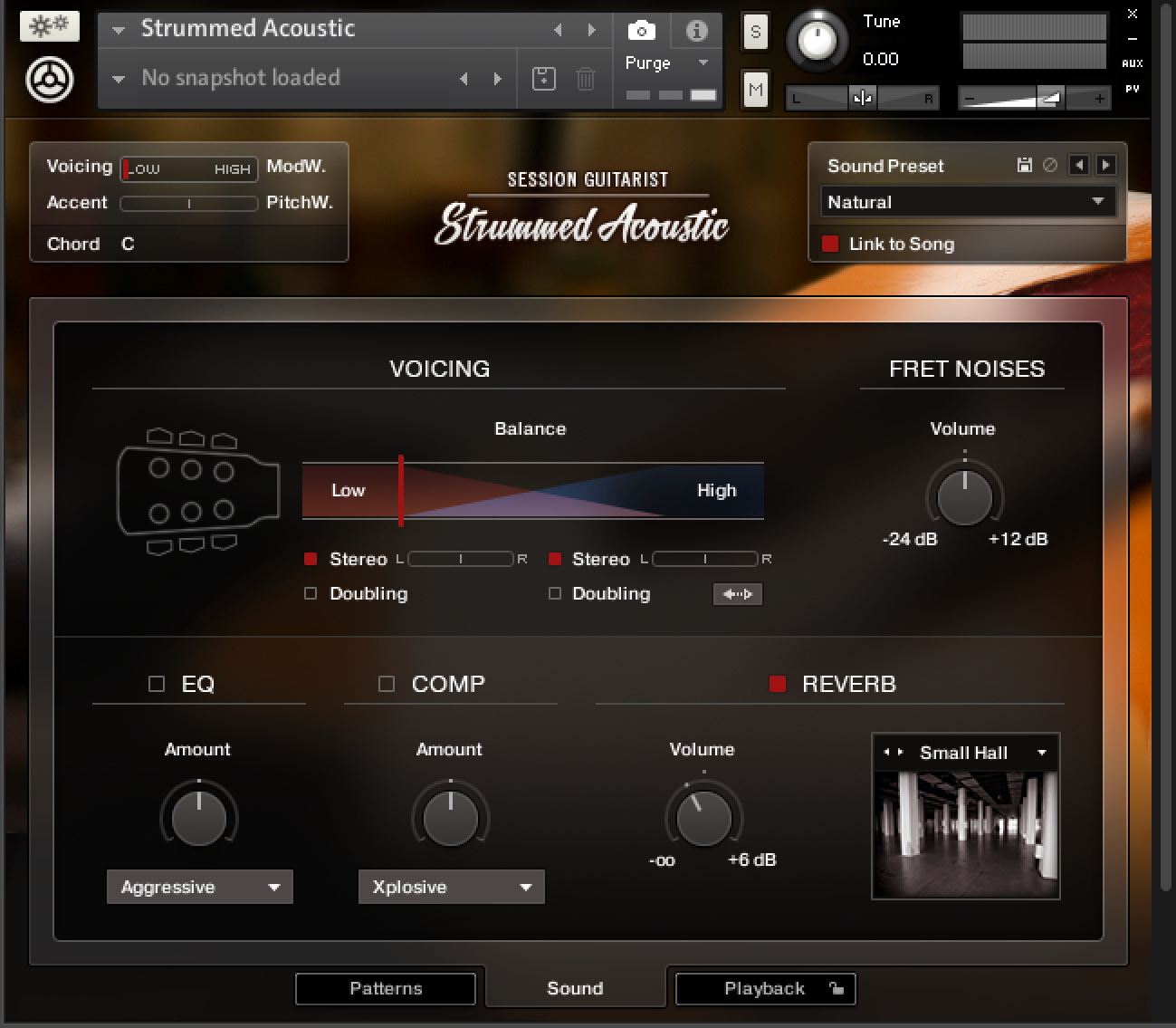Select next snapshot arrow
Image resolution: width=1176 pixels, height=1028 pixels.
tap(497, 79)
